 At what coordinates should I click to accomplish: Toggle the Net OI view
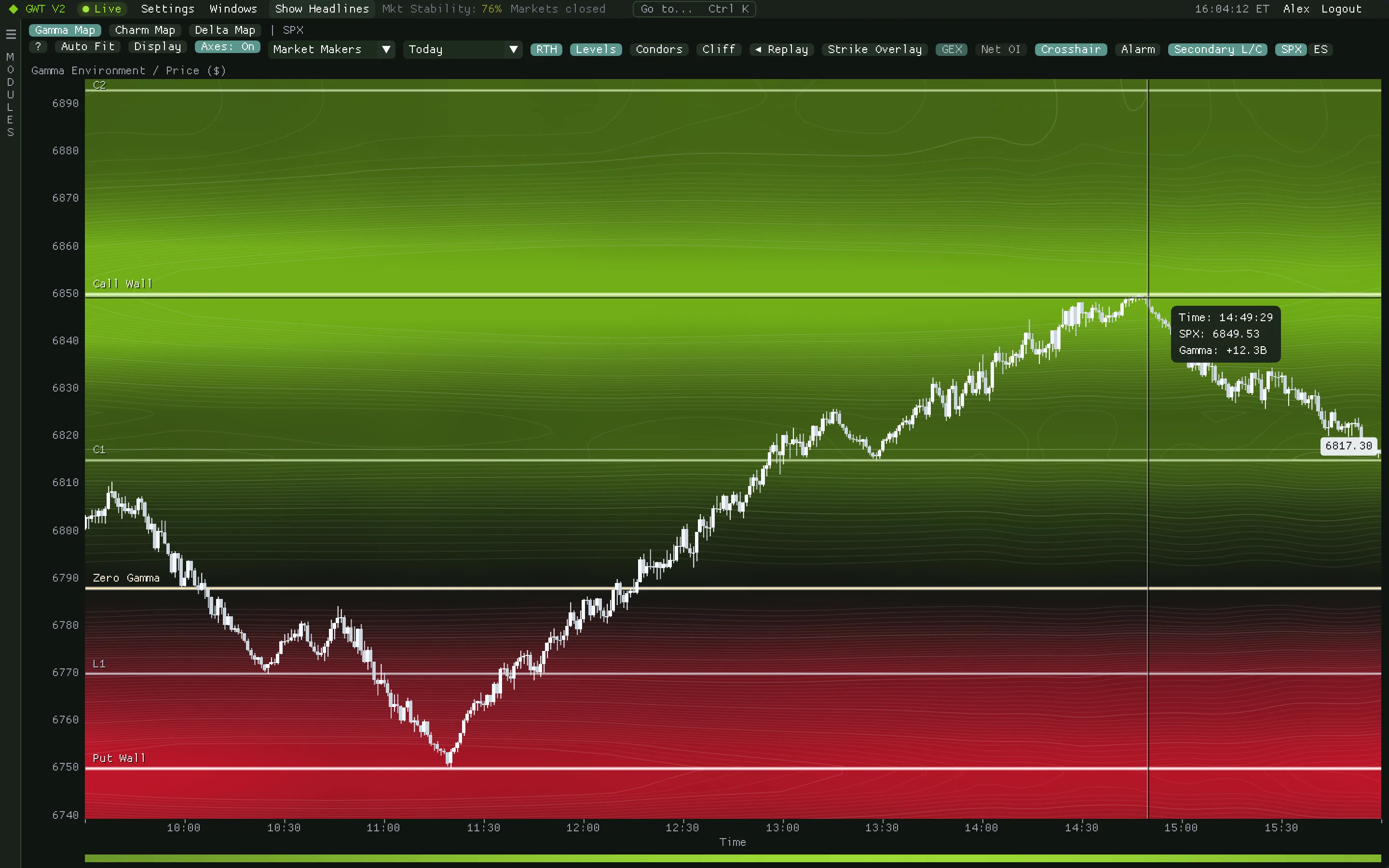point(1000,49)
